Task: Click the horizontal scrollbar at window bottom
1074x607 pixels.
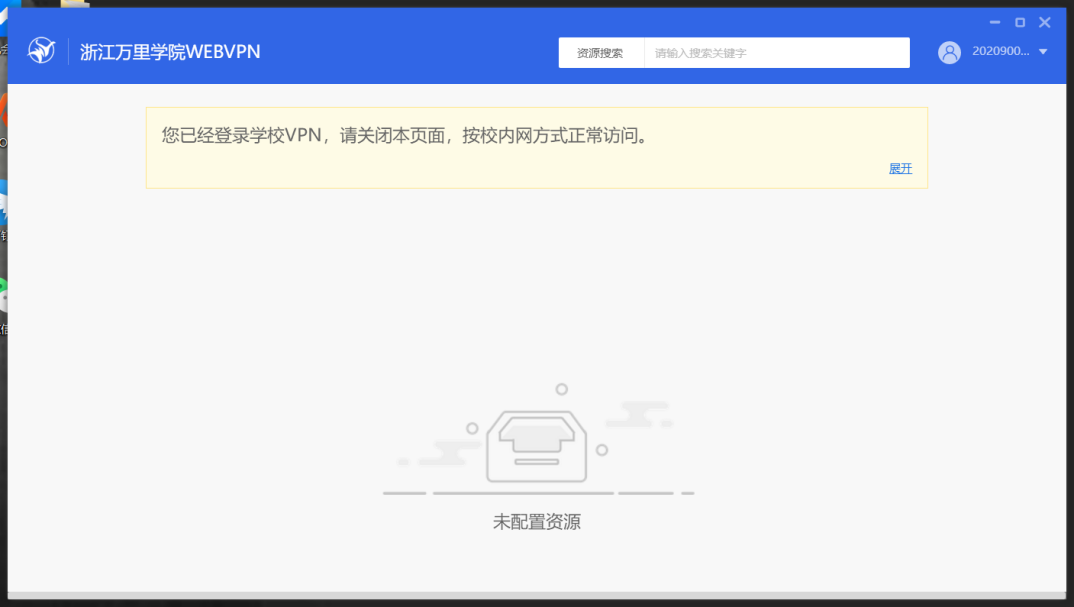Action: pos(536,595)
